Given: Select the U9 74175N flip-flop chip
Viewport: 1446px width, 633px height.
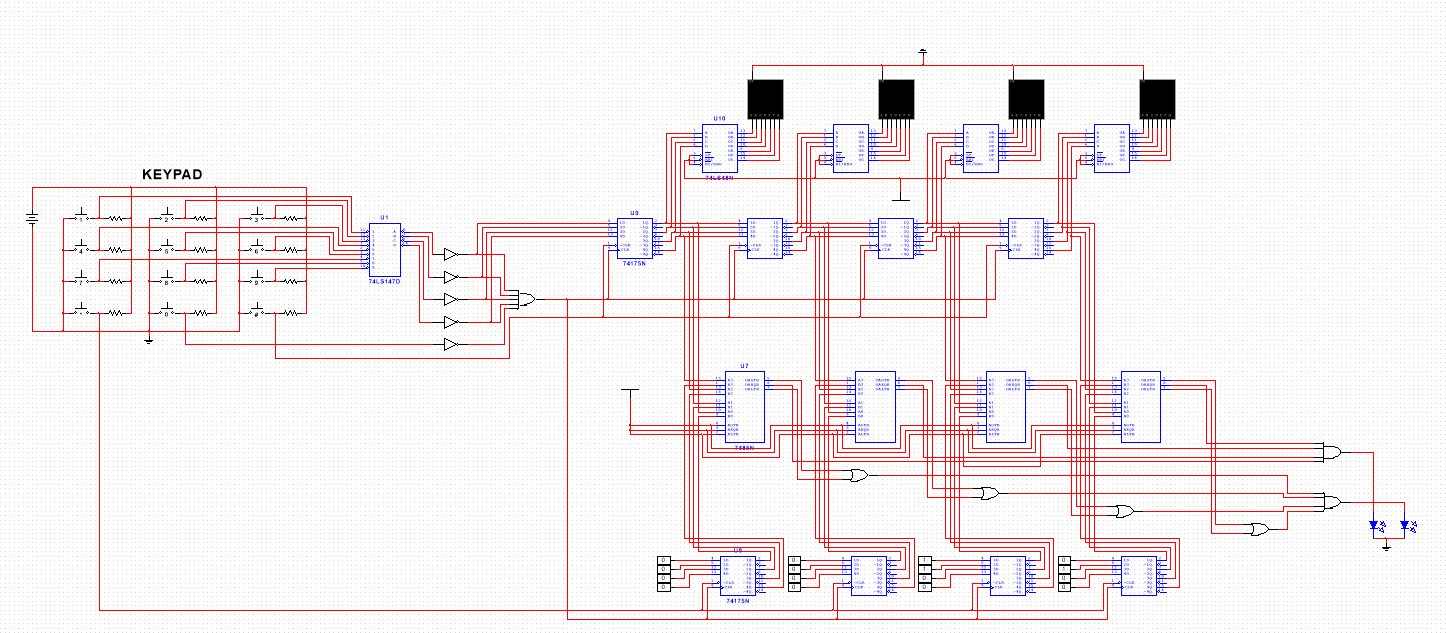Looking at the screenshot, I should pos(633,238).
